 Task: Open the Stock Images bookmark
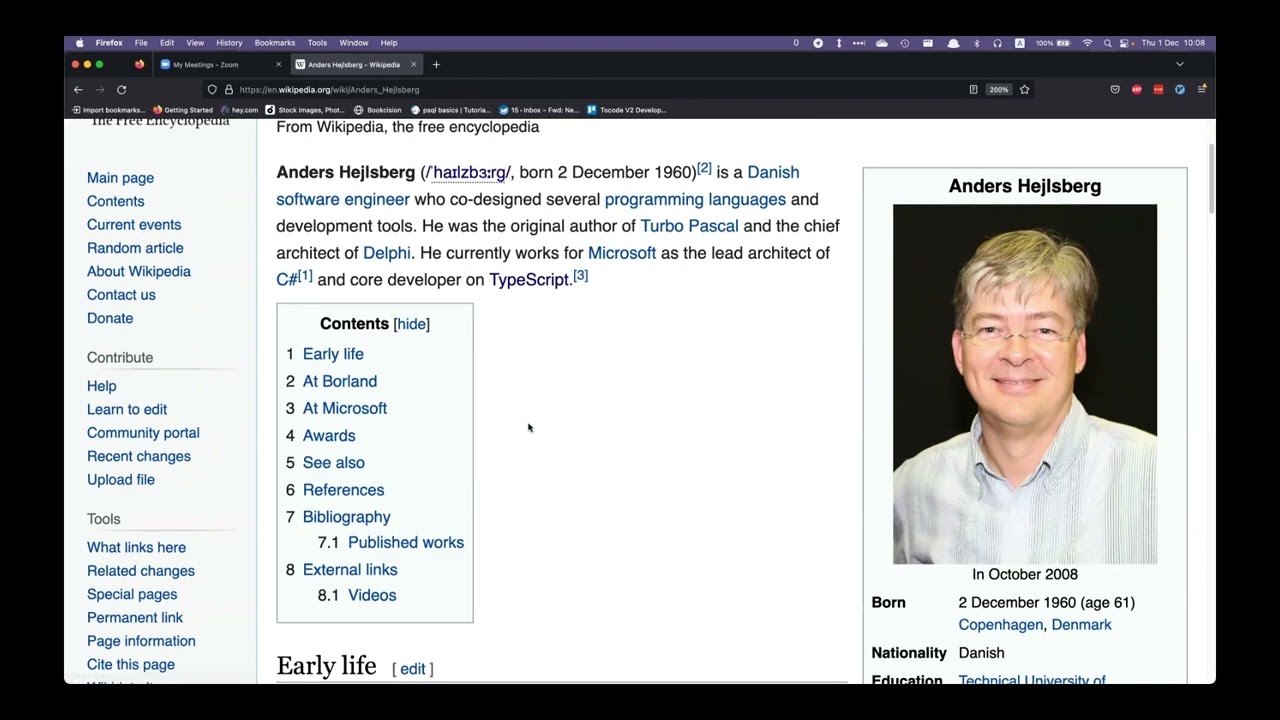coord(305,110)
